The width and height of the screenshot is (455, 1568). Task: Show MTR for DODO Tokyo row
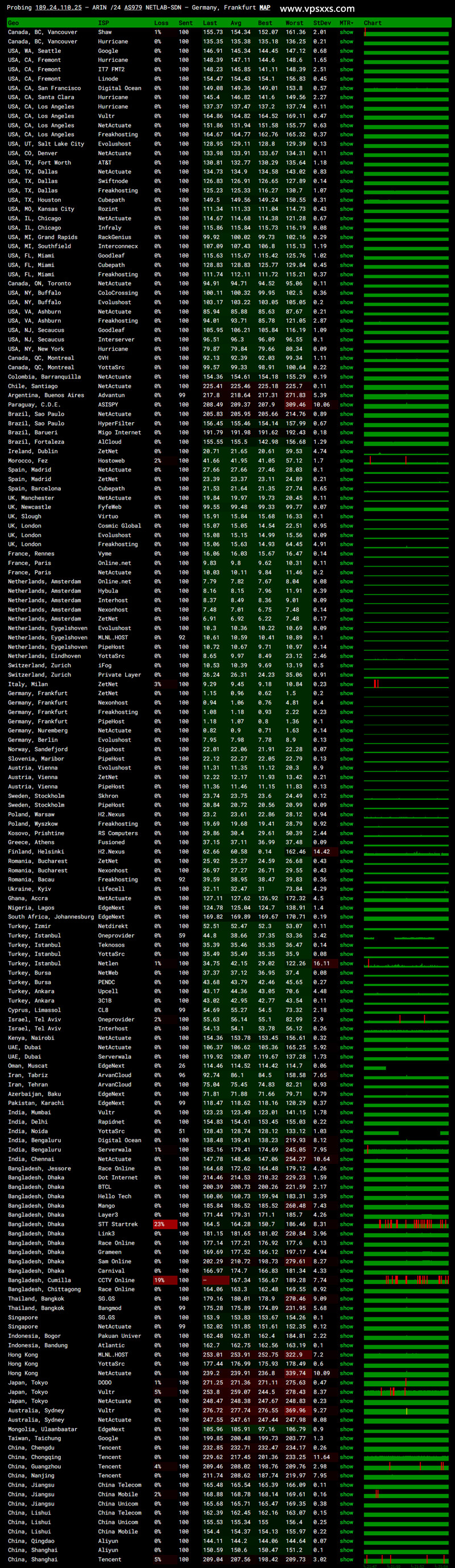(x=346, y=1382)
